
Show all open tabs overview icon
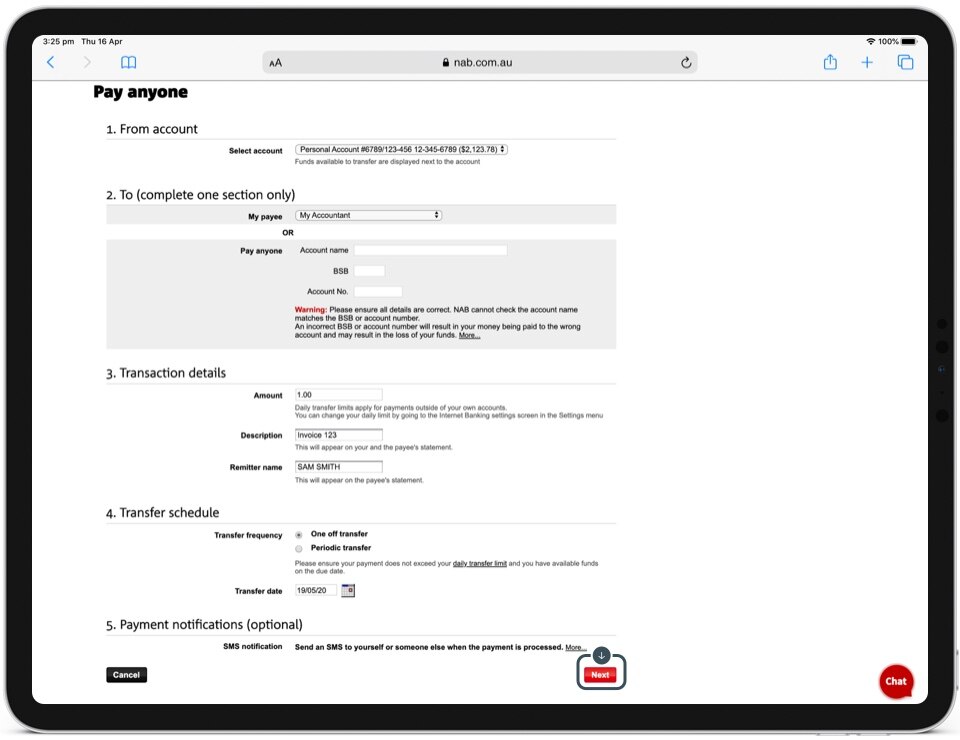coord(905,62)
